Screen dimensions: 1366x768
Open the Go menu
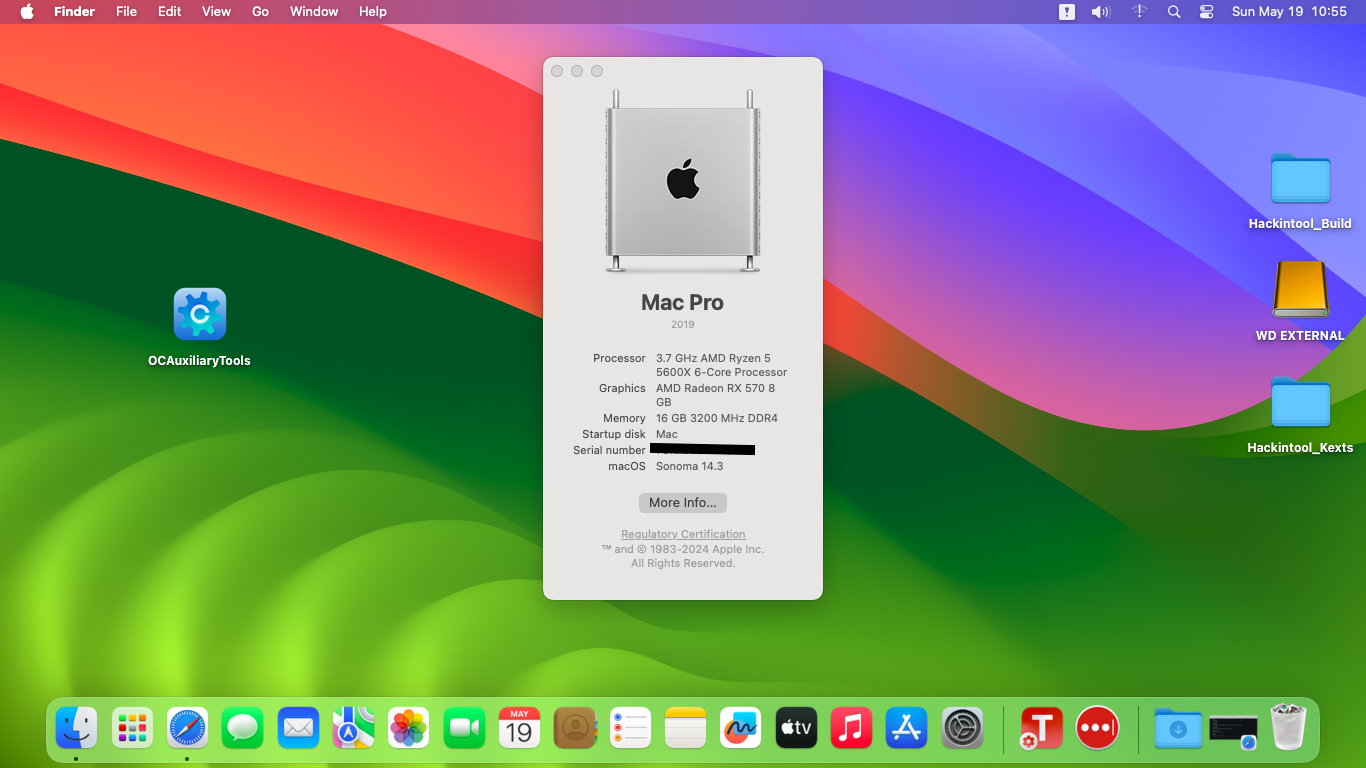260,12
